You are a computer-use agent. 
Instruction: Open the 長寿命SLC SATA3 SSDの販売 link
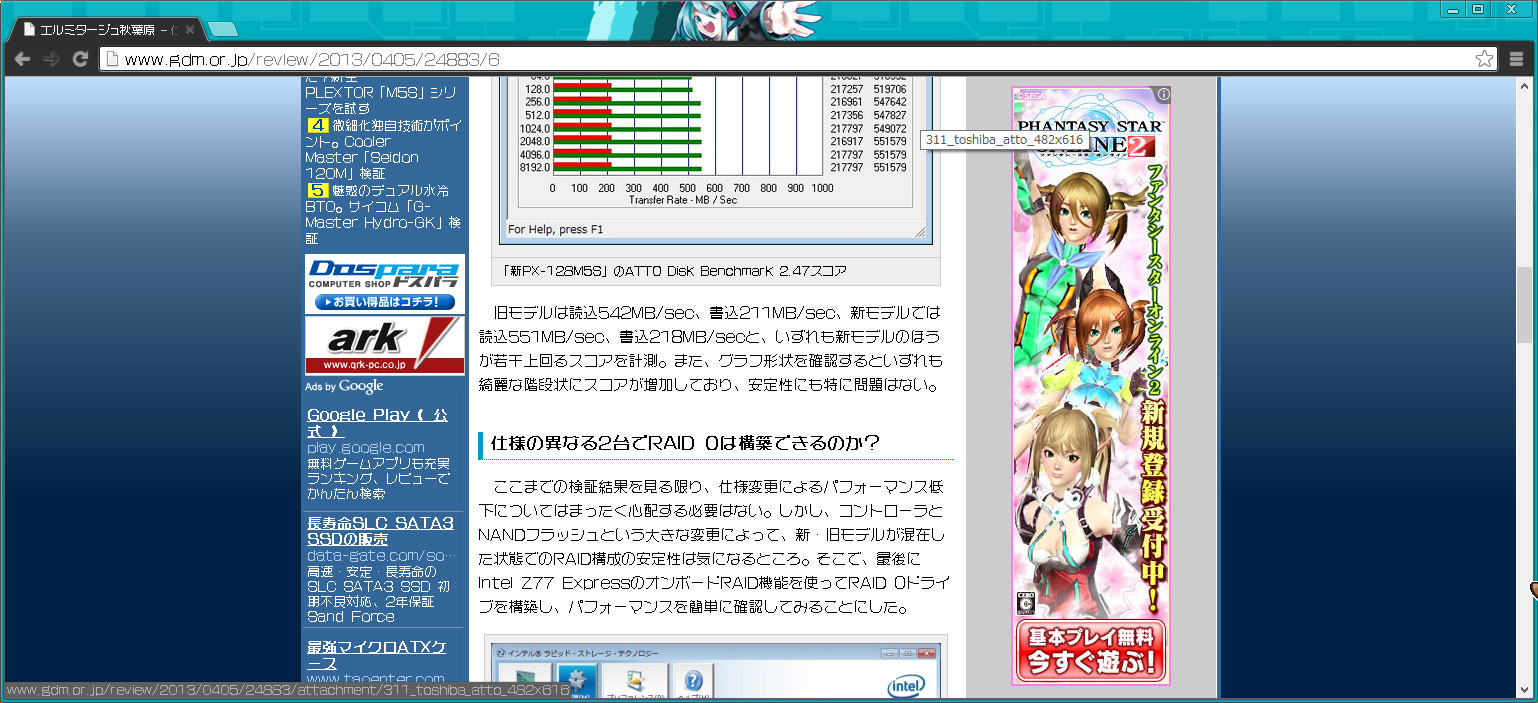[x=380, y=531]
